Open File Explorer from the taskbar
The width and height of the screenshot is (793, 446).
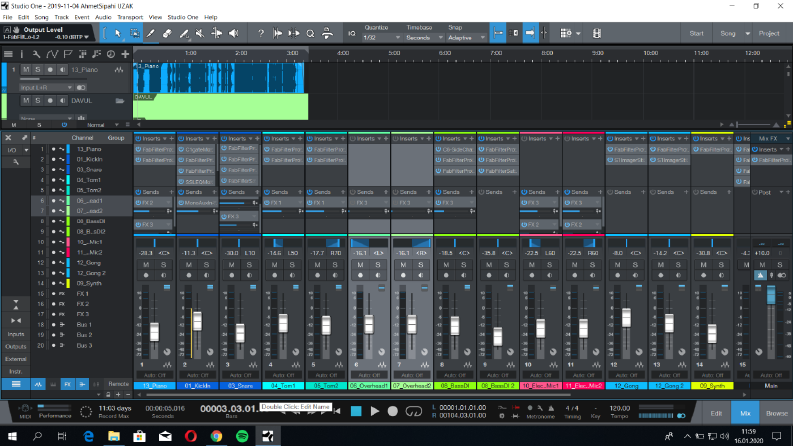(x=114, y=436)
